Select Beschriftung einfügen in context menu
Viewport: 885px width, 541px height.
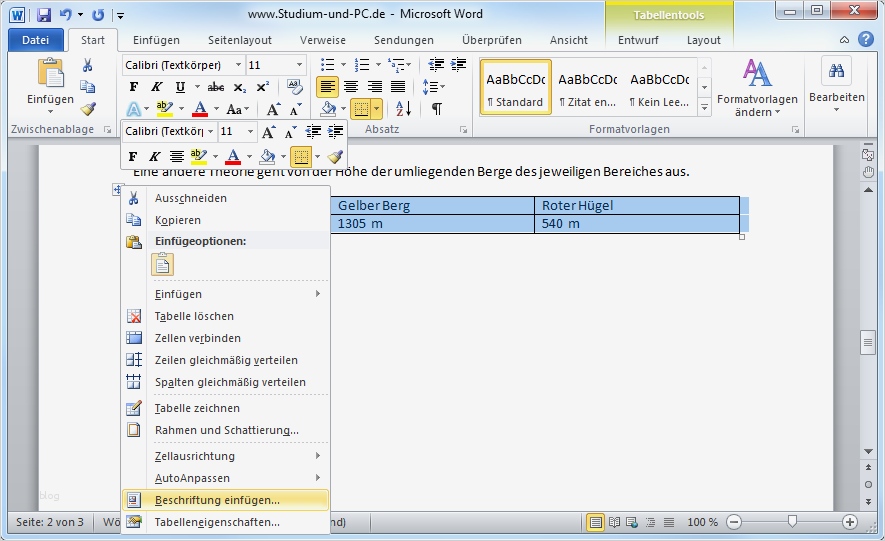(225, 500)
